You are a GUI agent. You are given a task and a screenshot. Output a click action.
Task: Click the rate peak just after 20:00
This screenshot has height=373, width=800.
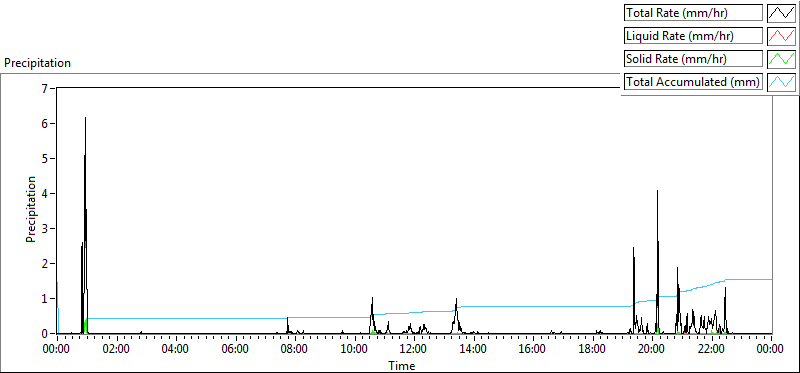657,191
